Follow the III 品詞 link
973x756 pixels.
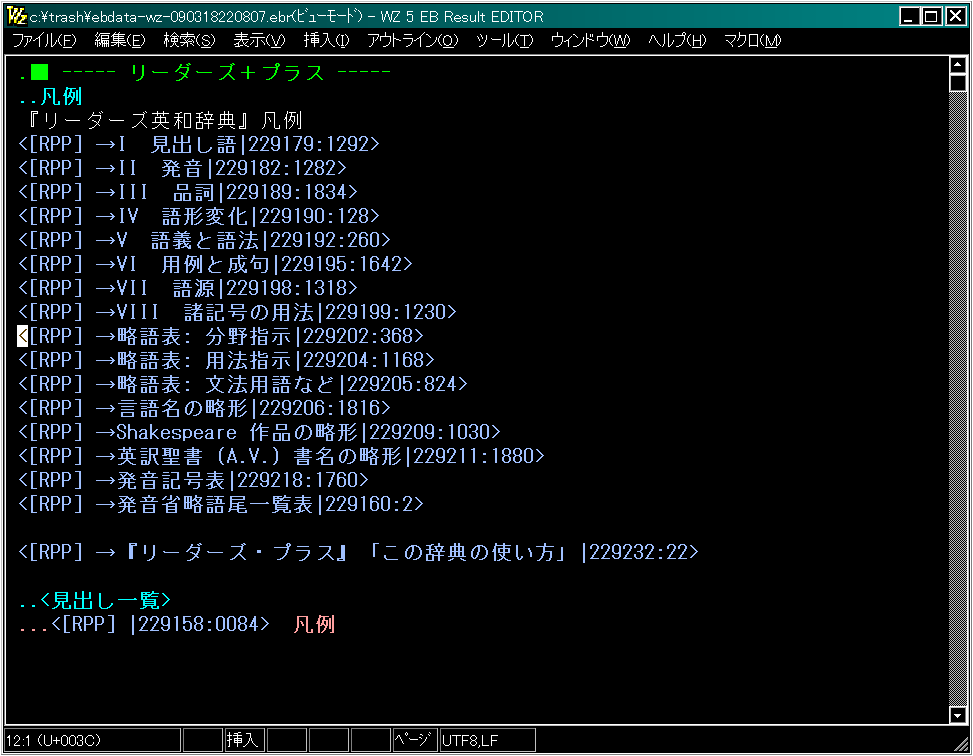(187, 192)
